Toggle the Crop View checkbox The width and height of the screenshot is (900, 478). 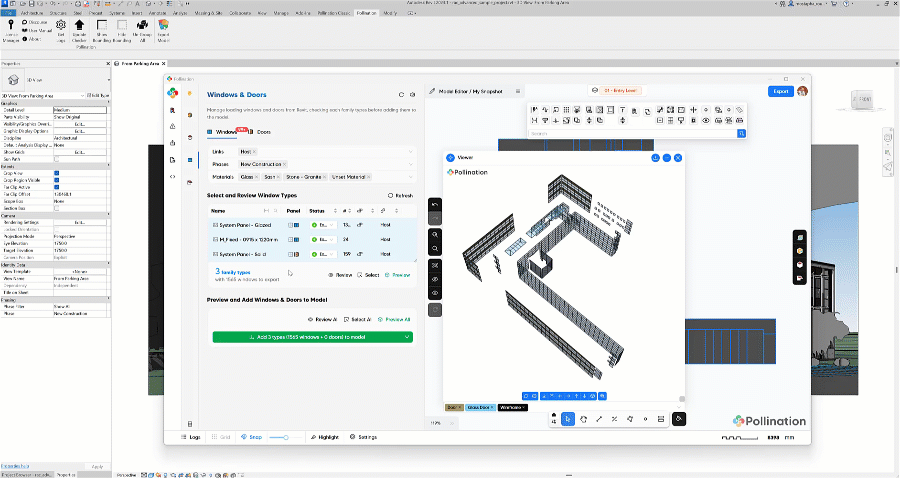pyautogui.click(x=56, y=172)
